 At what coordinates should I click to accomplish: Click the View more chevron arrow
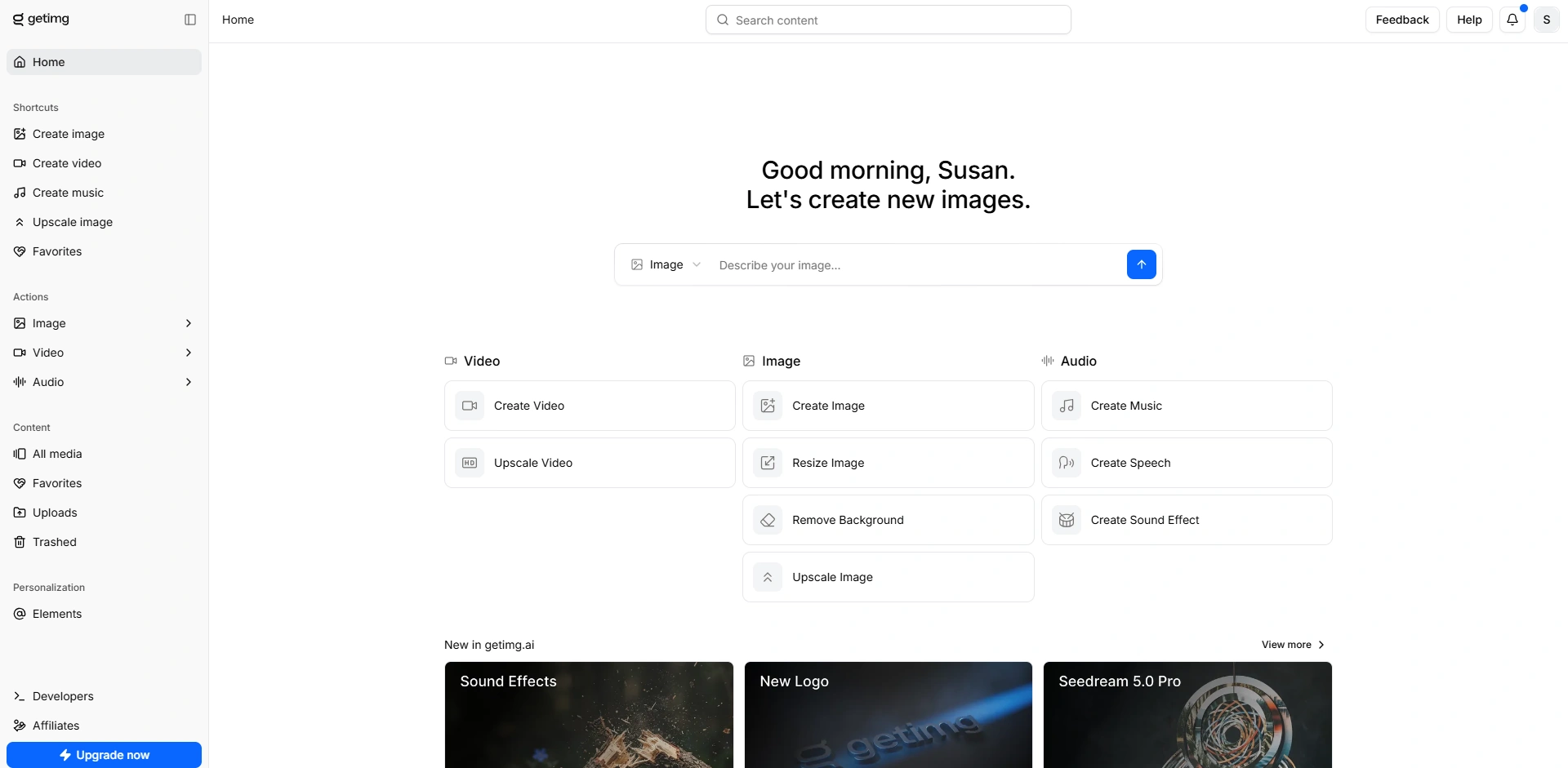pos(1321,645)
